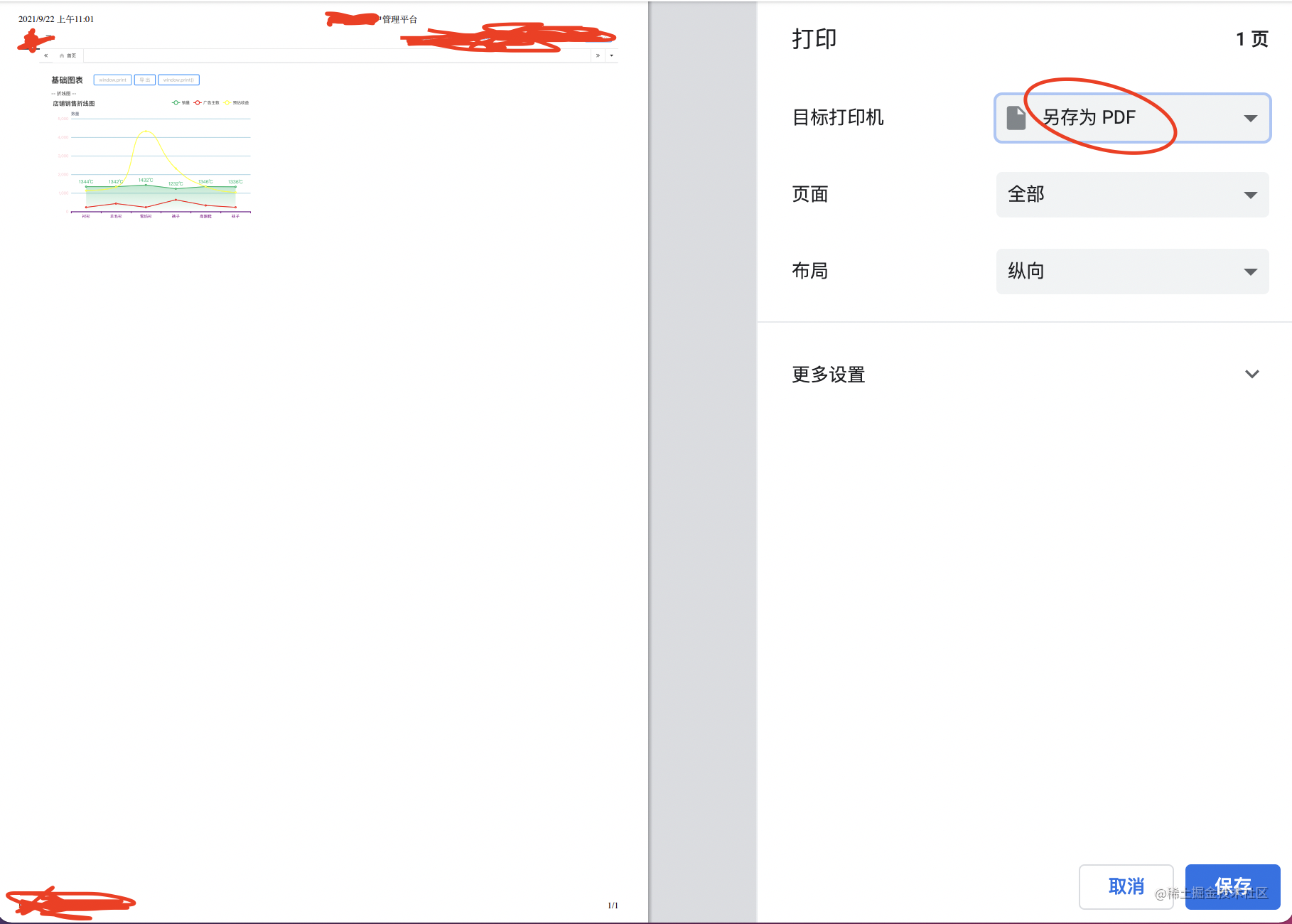Click the 导出 button in preview
This screenshot has width=1292, height=924.
point(145,80)
